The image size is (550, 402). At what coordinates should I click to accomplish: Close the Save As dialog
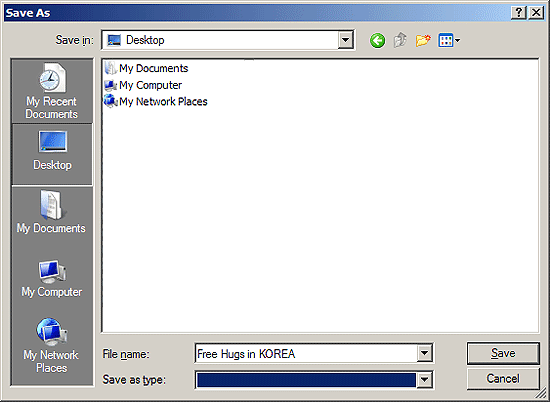point(536,13)
